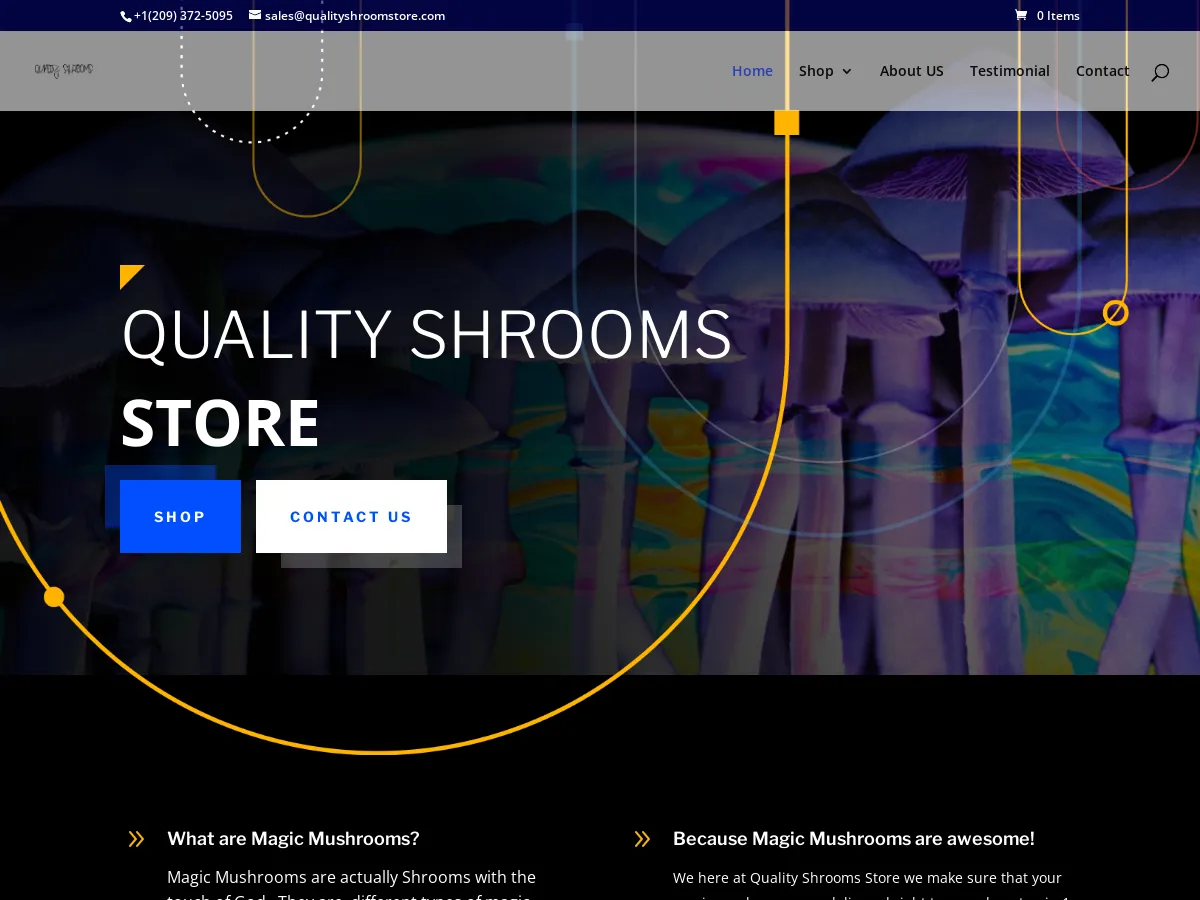Image resolution: width=1200 pixels, height=900 pixels.
Task: Call the +1(209) 372-5095 phone link
Action: coord(183,15)
